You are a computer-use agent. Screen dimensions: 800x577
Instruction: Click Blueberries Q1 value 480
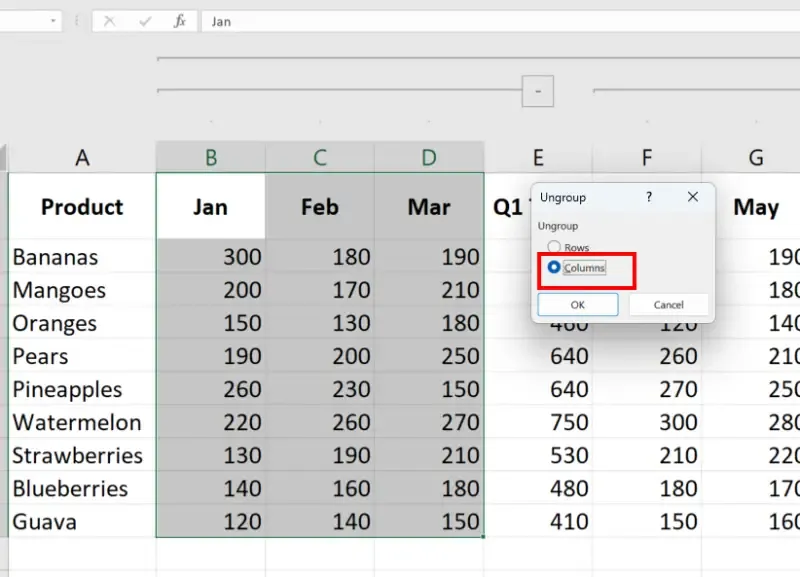pos(538,488)
